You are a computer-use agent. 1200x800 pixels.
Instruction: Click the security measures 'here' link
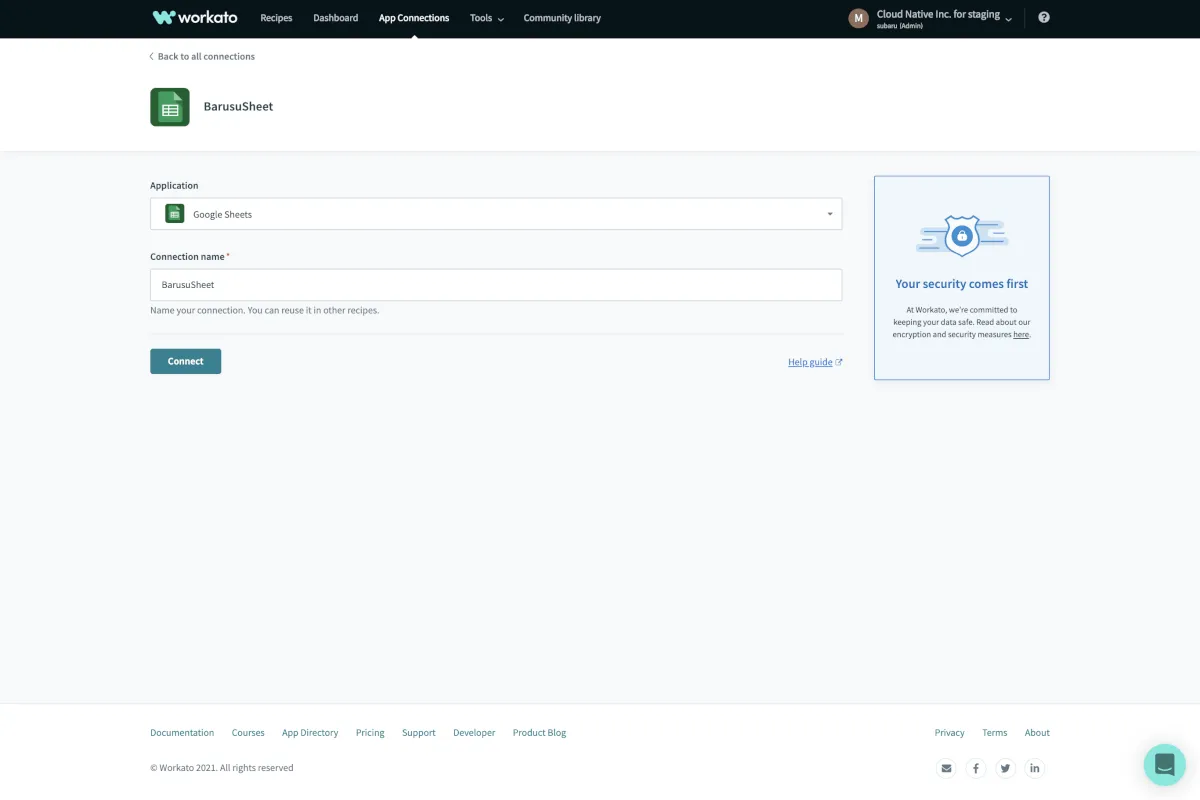(x=1021, y=335)
